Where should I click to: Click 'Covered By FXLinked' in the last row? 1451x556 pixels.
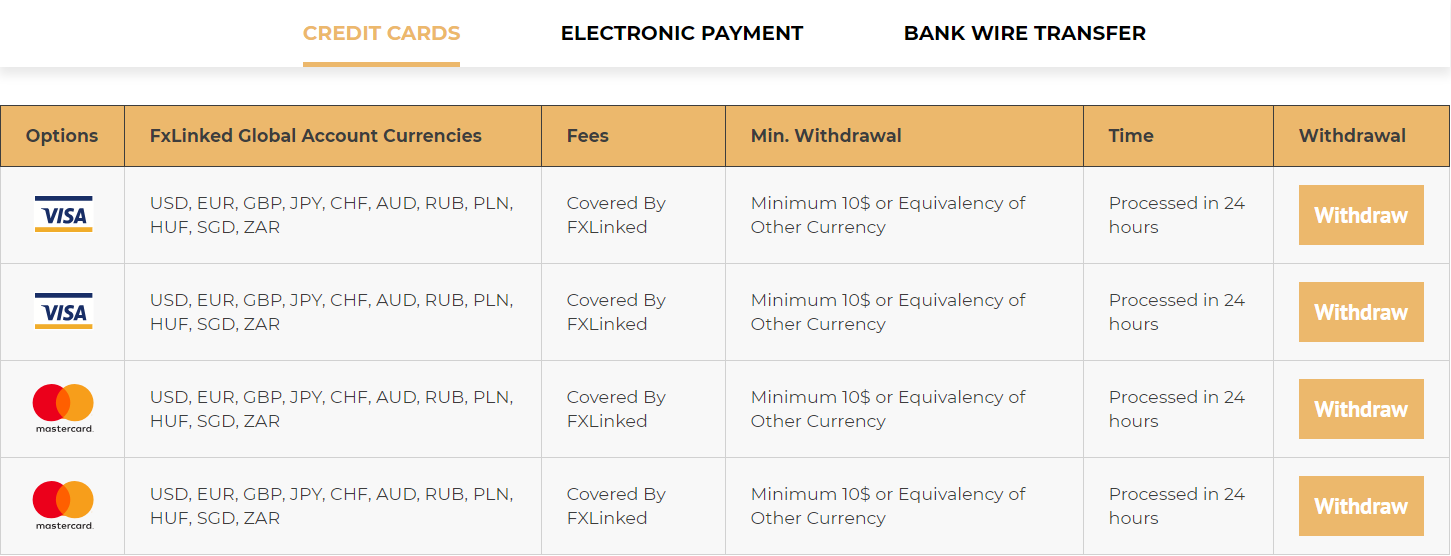tap(616, 506)
